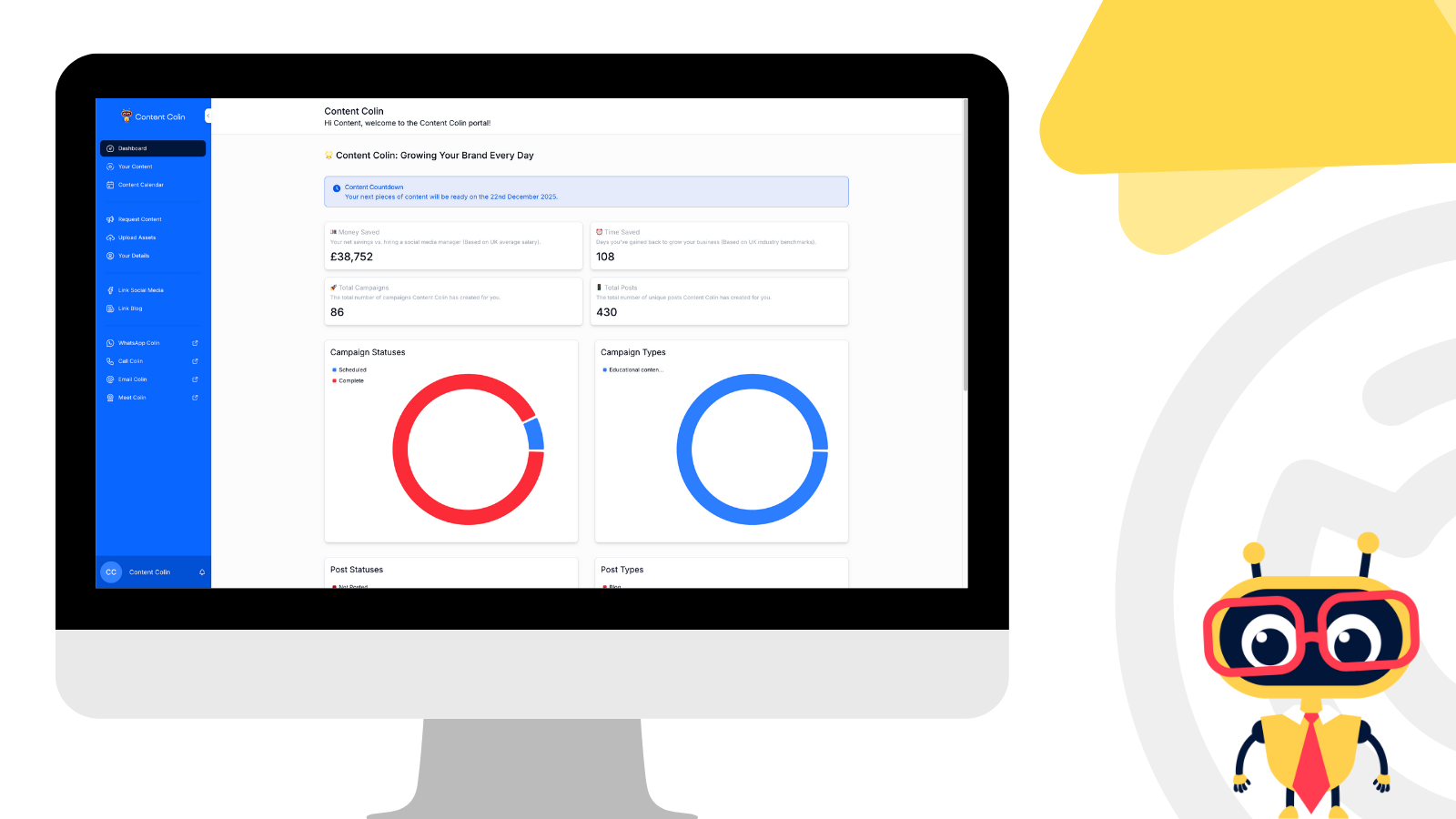Click the Content Countdown banner title
Image resolution: width=1456 pixels, height=819 pixels.
click(374, 187)
